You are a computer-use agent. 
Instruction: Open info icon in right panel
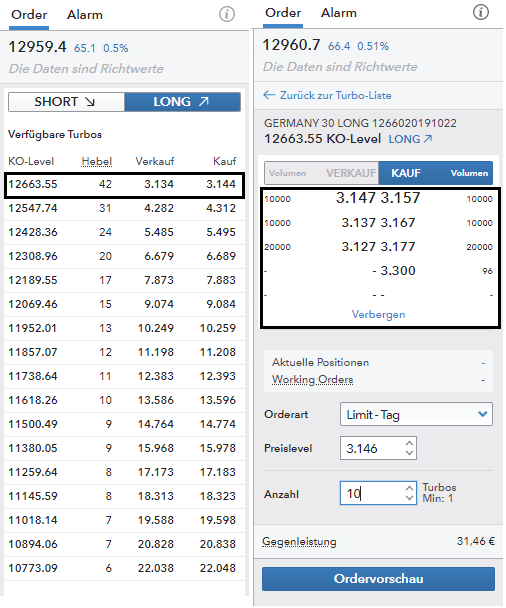[x=481, y=12]
